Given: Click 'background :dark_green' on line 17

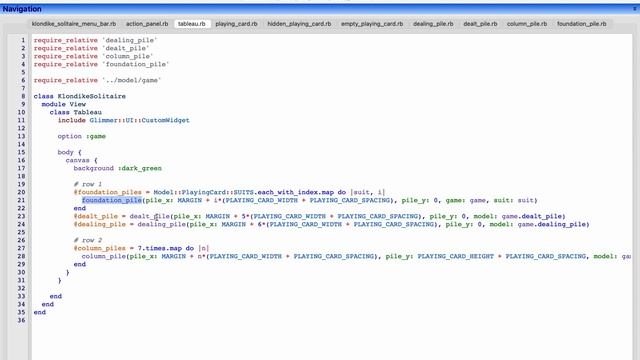Looking at the screenshot, I should pos(118,168).
